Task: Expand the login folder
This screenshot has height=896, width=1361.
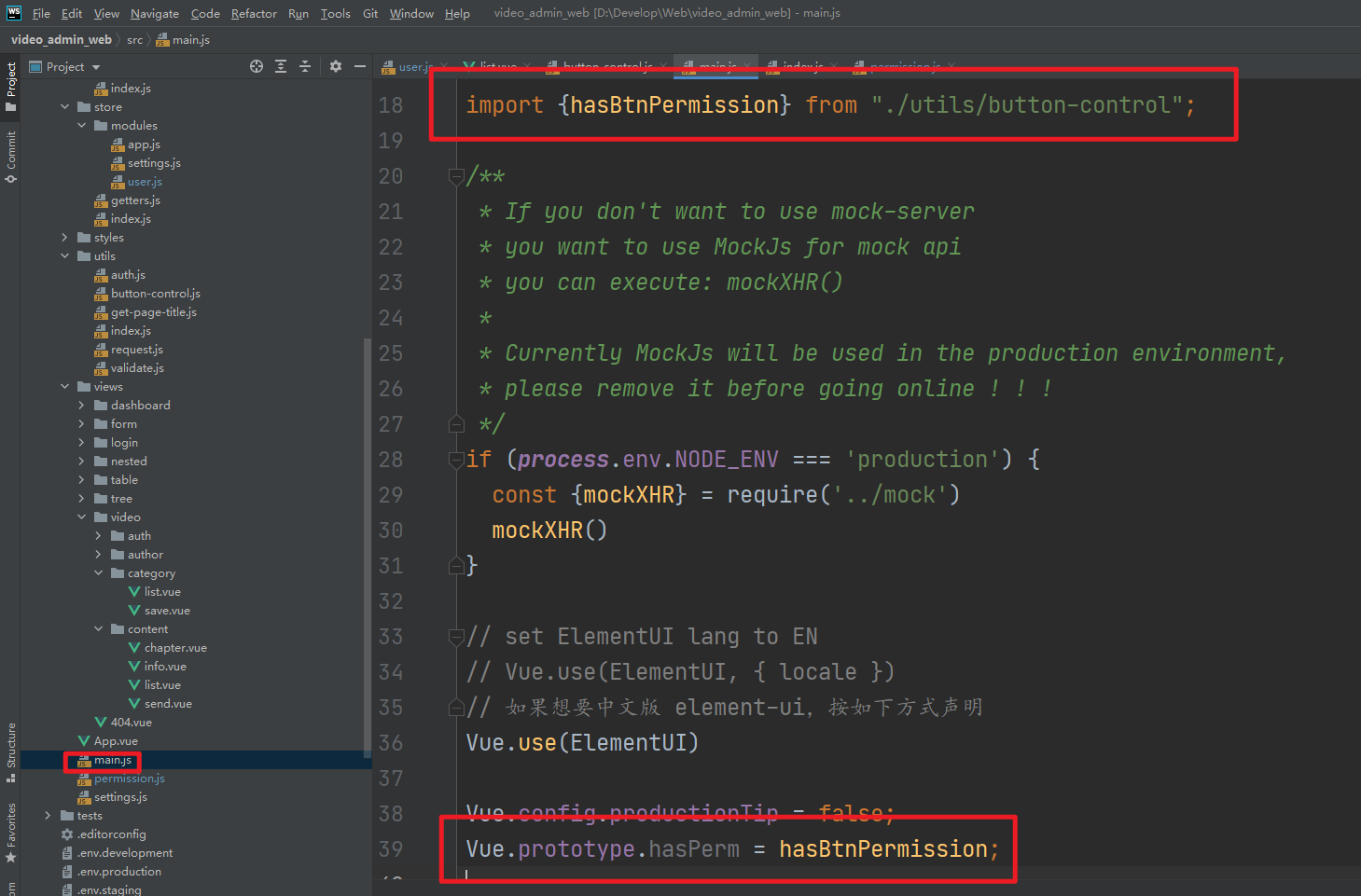Action: [82, 443]
